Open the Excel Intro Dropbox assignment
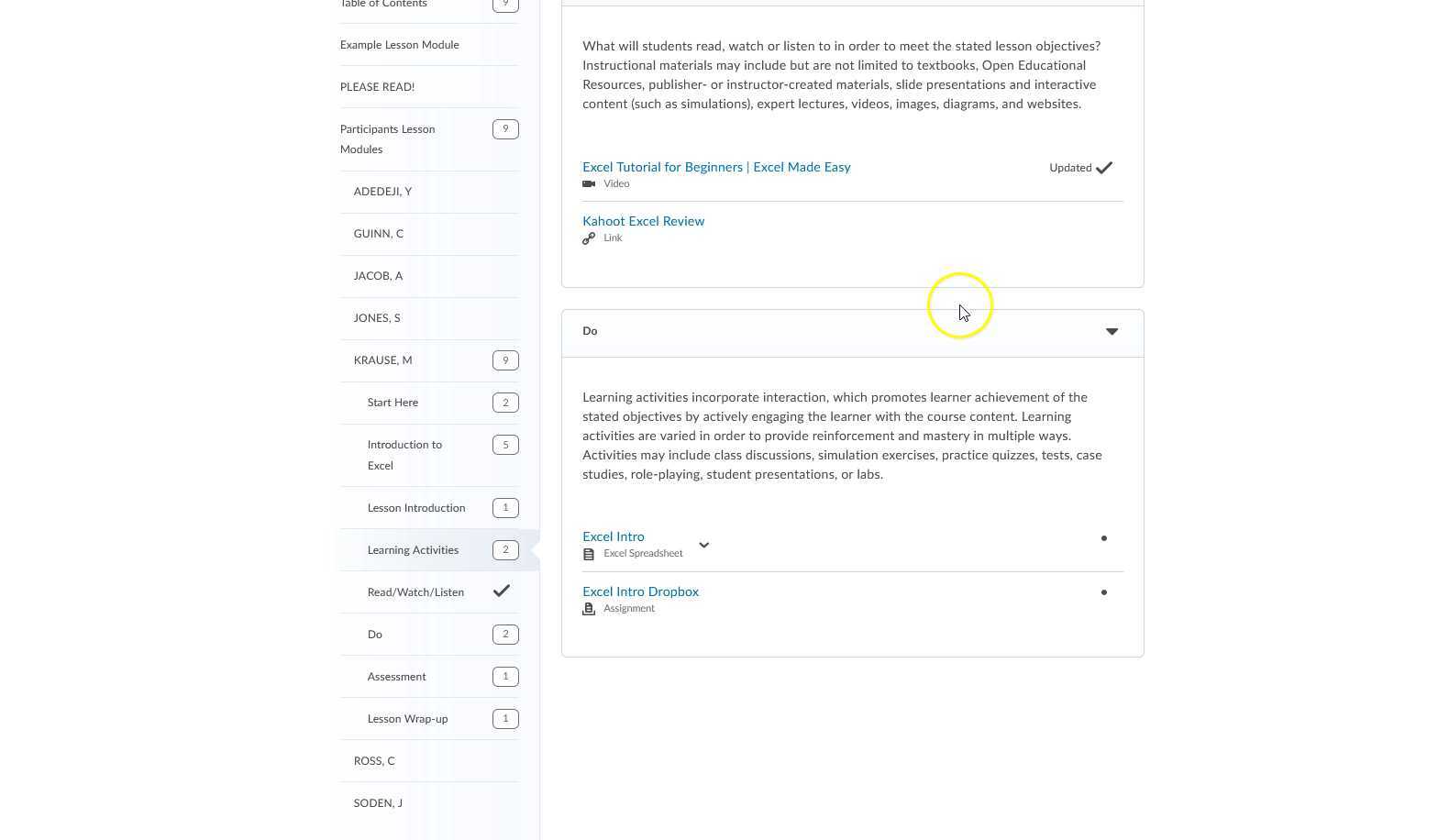Screen dimensions: 1438x840 (x=640, y=591)
